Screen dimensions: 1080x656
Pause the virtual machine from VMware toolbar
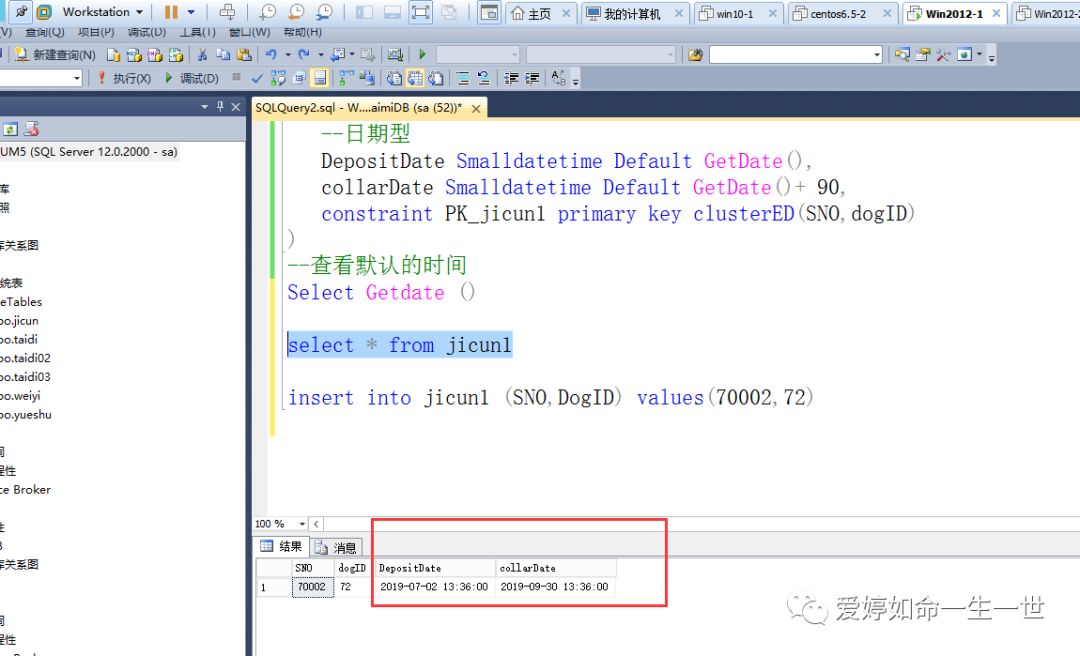tap(171, 12)
